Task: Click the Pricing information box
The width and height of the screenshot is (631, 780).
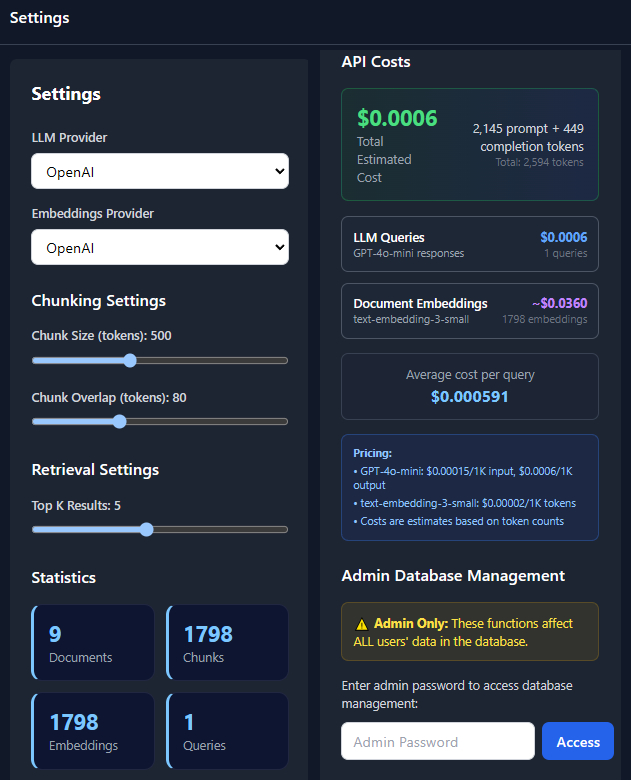Action: coord(470,487)
